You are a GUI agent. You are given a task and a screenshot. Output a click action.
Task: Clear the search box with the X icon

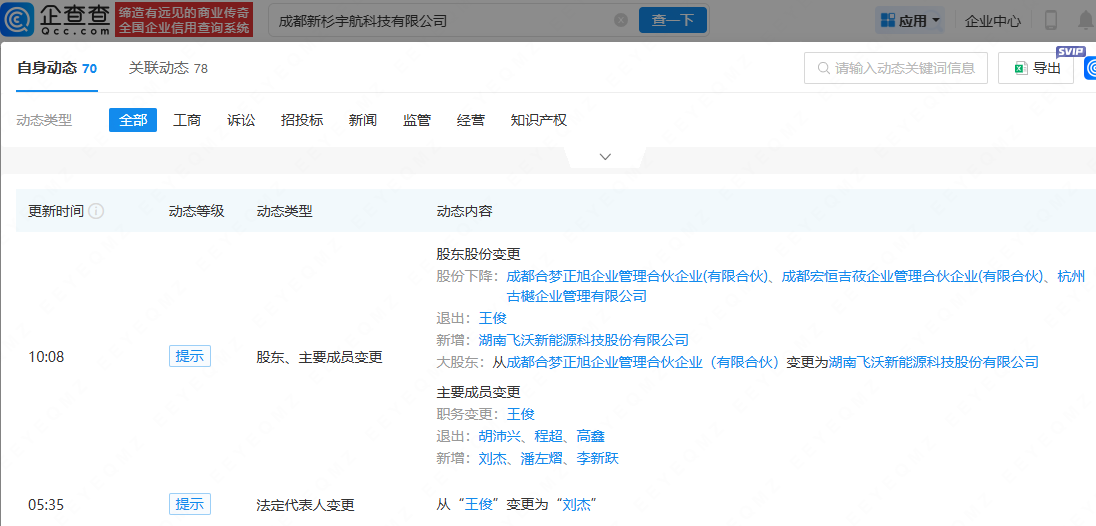[621, 20]
